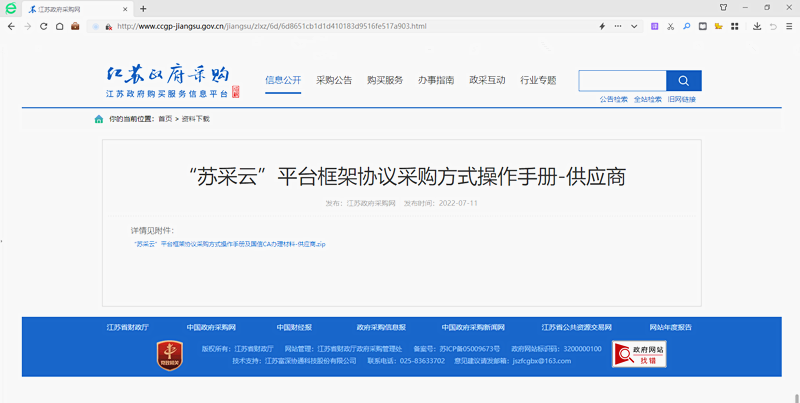Click the shirt skin icon in title bar
The width and height of the screenshot is (800, 403).
723,8
